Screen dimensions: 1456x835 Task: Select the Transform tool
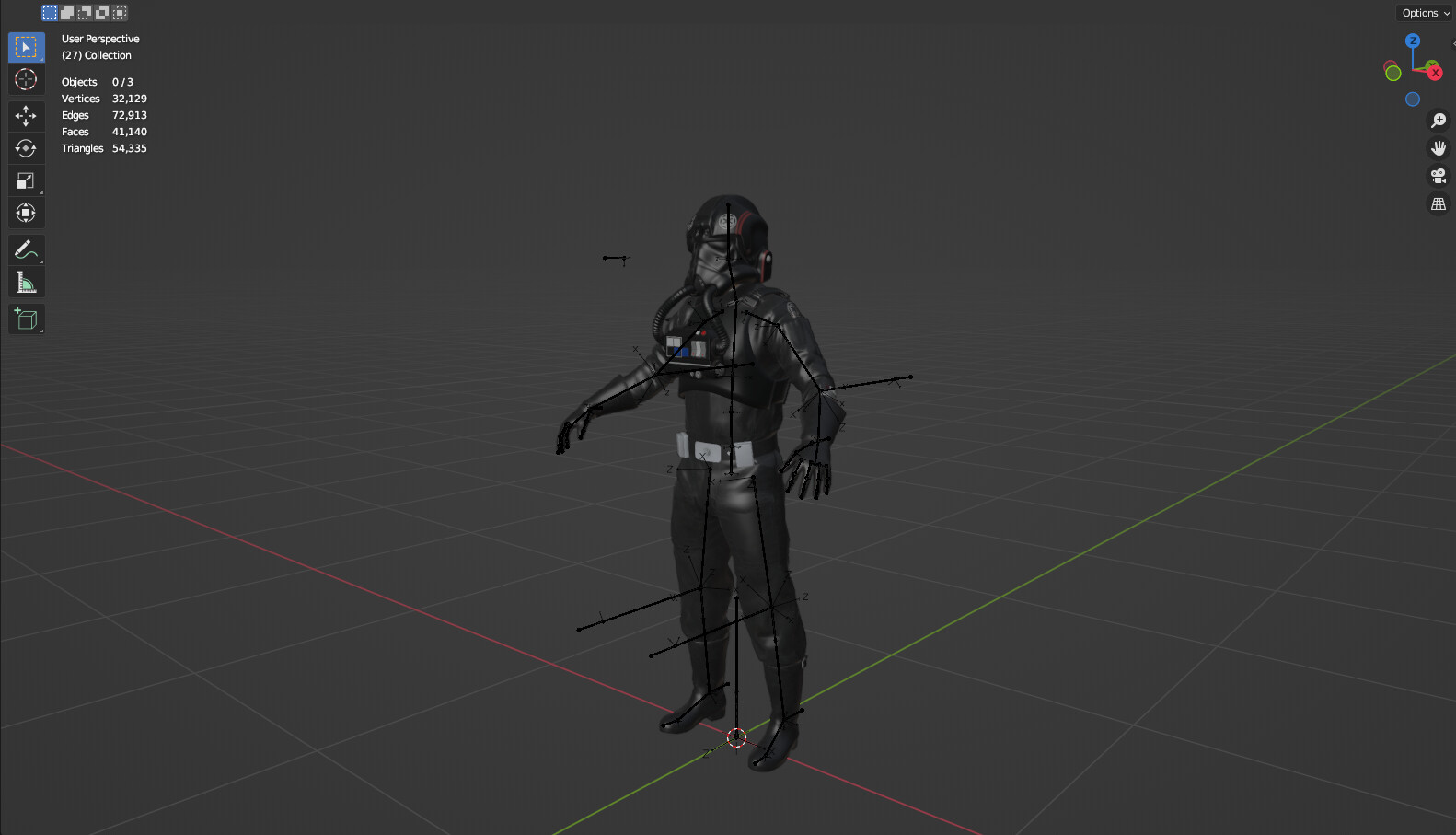click(26, 214)
